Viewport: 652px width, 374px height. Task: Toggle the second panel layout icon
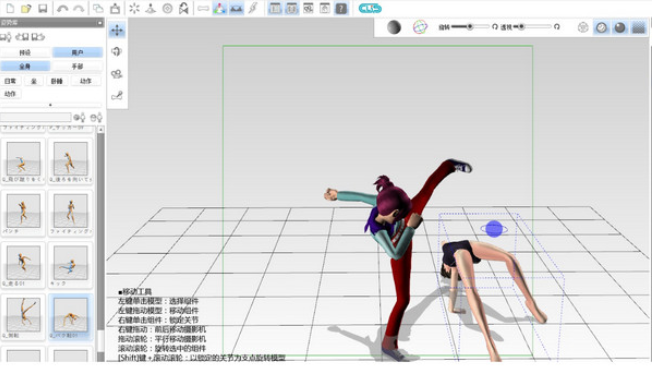point(291,8)
